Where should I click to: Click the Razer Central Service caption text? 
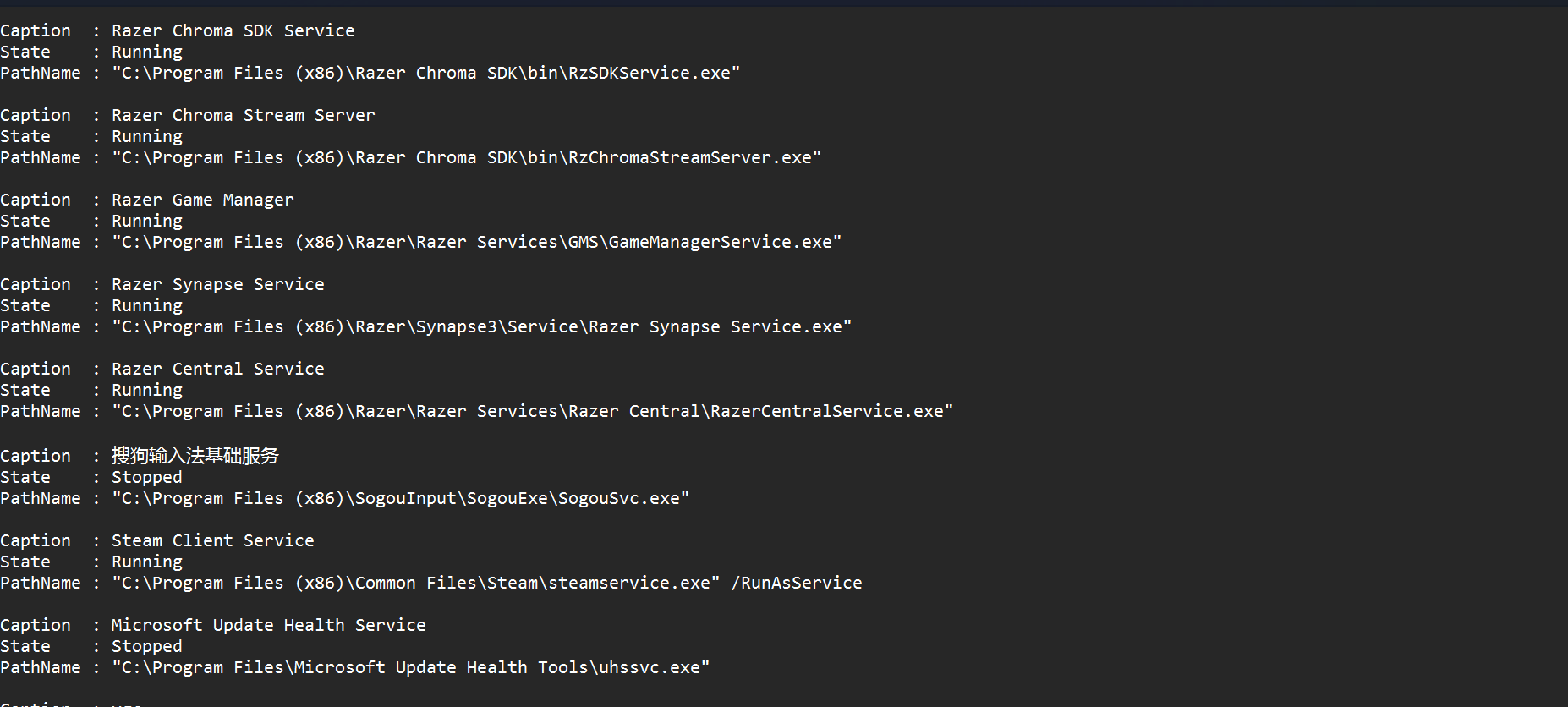pos(217,369)
